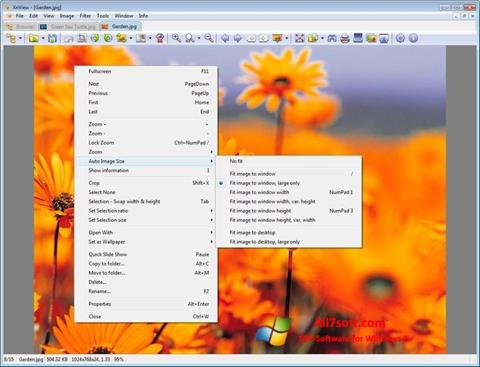
Task: Click the Save As floppy icon
Action: coord(52,38)
